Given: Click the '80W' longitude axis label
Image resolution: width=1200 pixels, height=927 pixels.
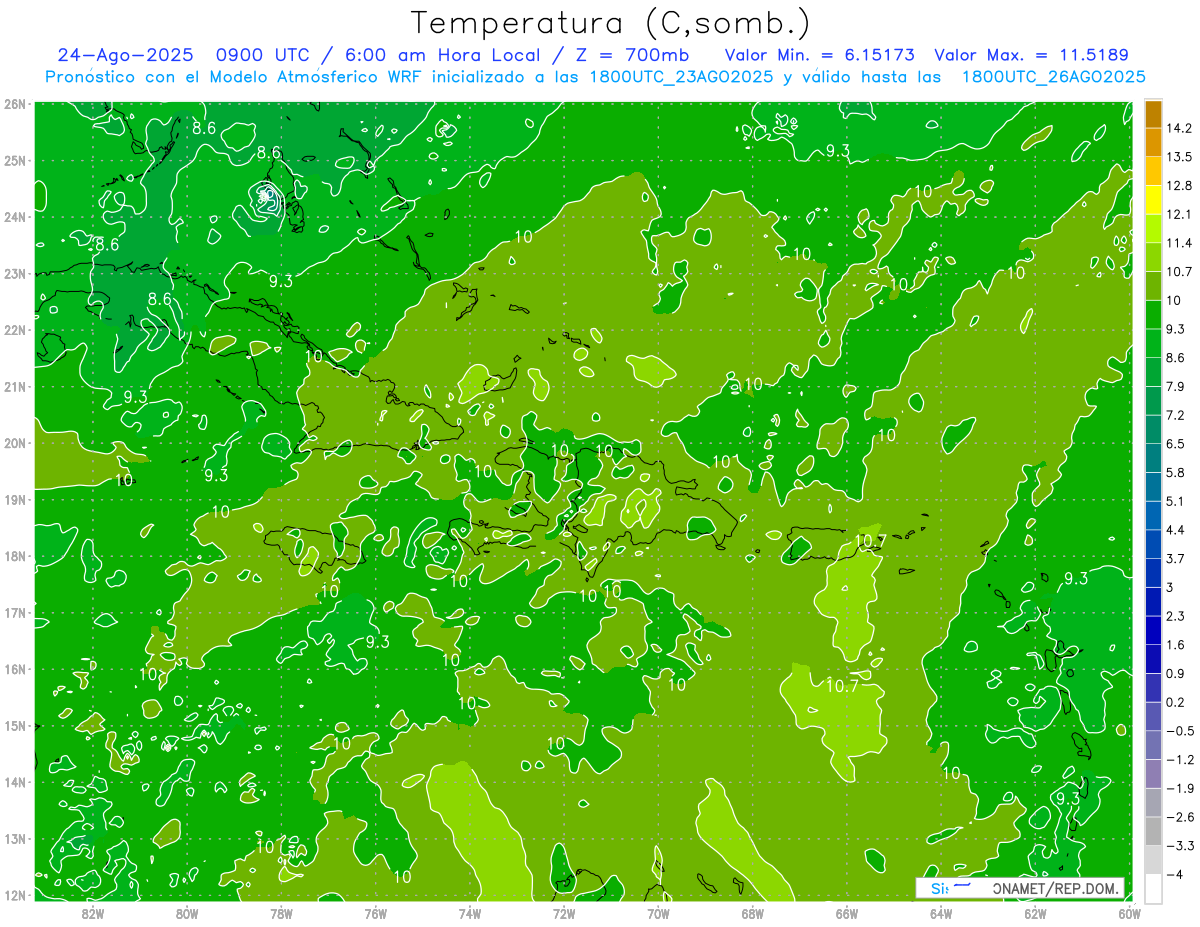Looking at the screenshot, I should coord(187,913).
